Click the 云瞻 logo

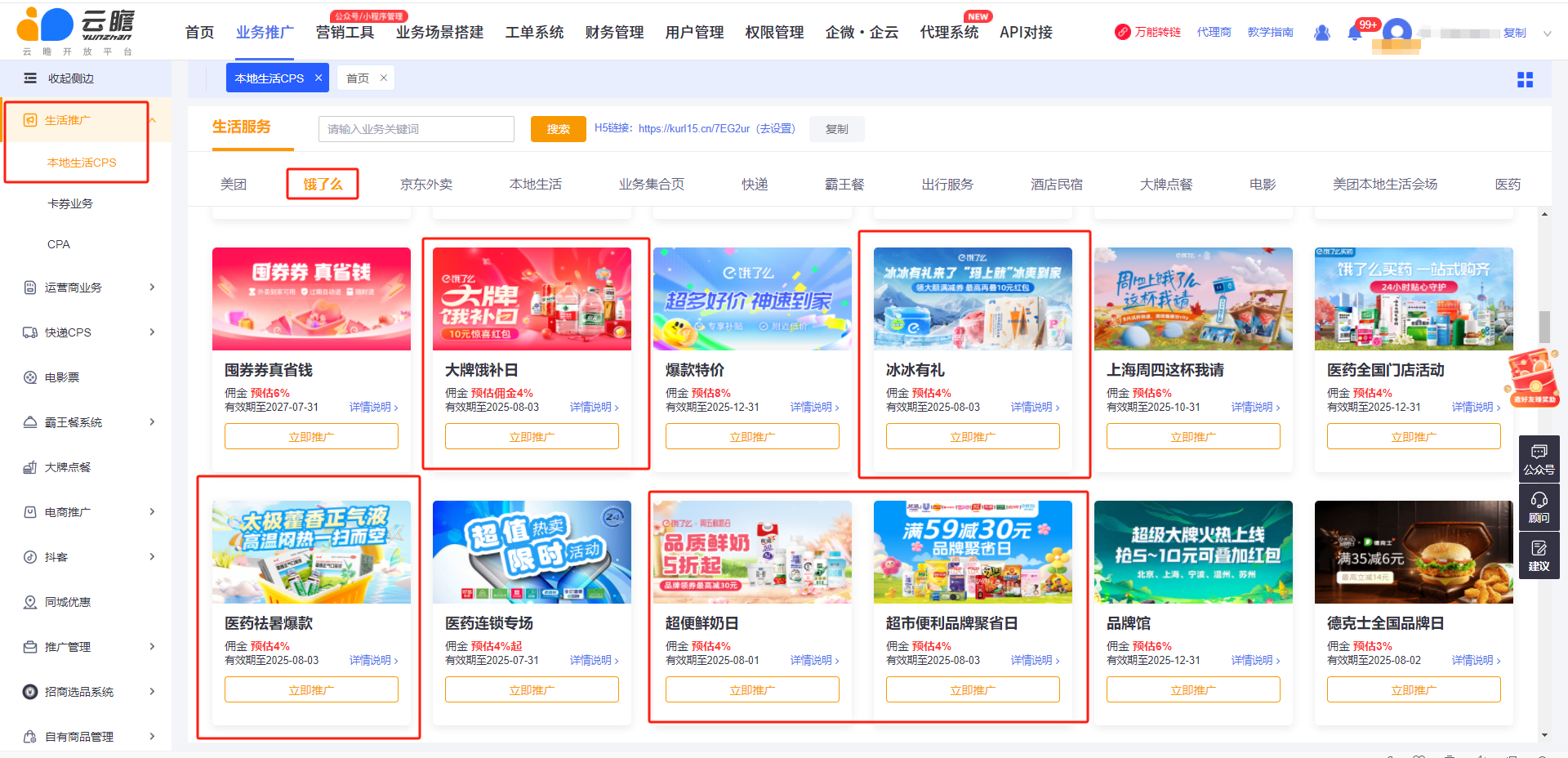[75, 30]
